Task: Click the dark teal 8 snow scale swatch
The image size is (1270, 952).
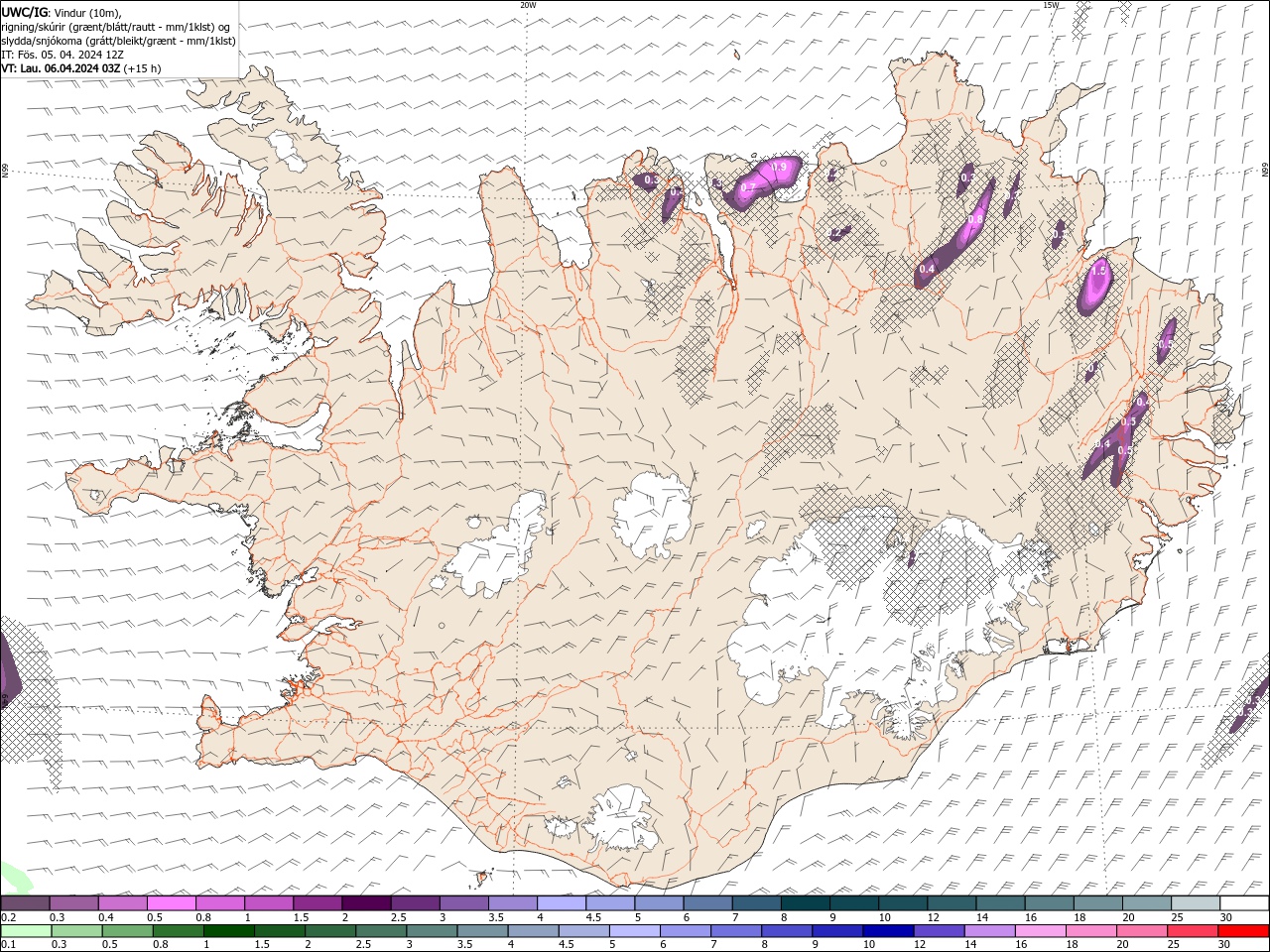Action: pos(806,903)
